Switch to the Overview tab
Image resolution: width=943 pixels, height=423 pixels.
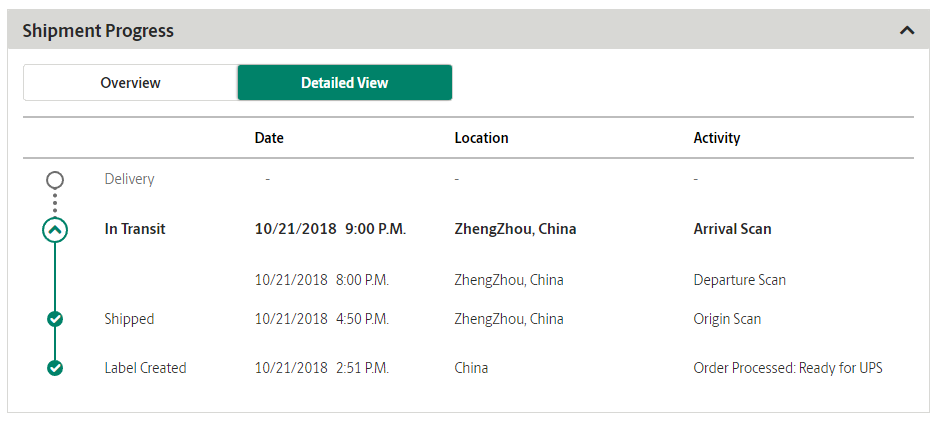131,82
